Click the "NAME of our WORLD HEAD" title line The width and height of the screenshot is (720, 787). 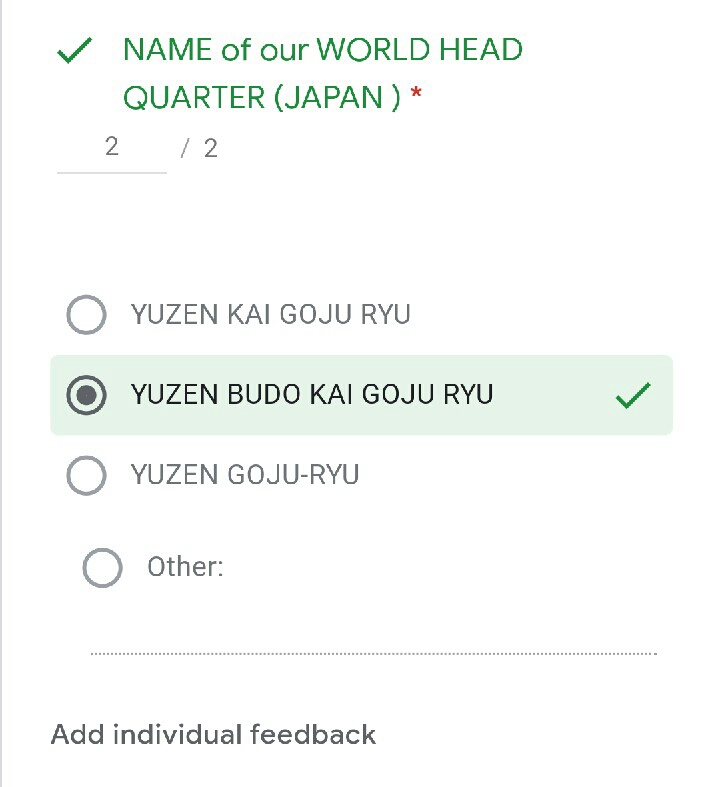(322, 50)
